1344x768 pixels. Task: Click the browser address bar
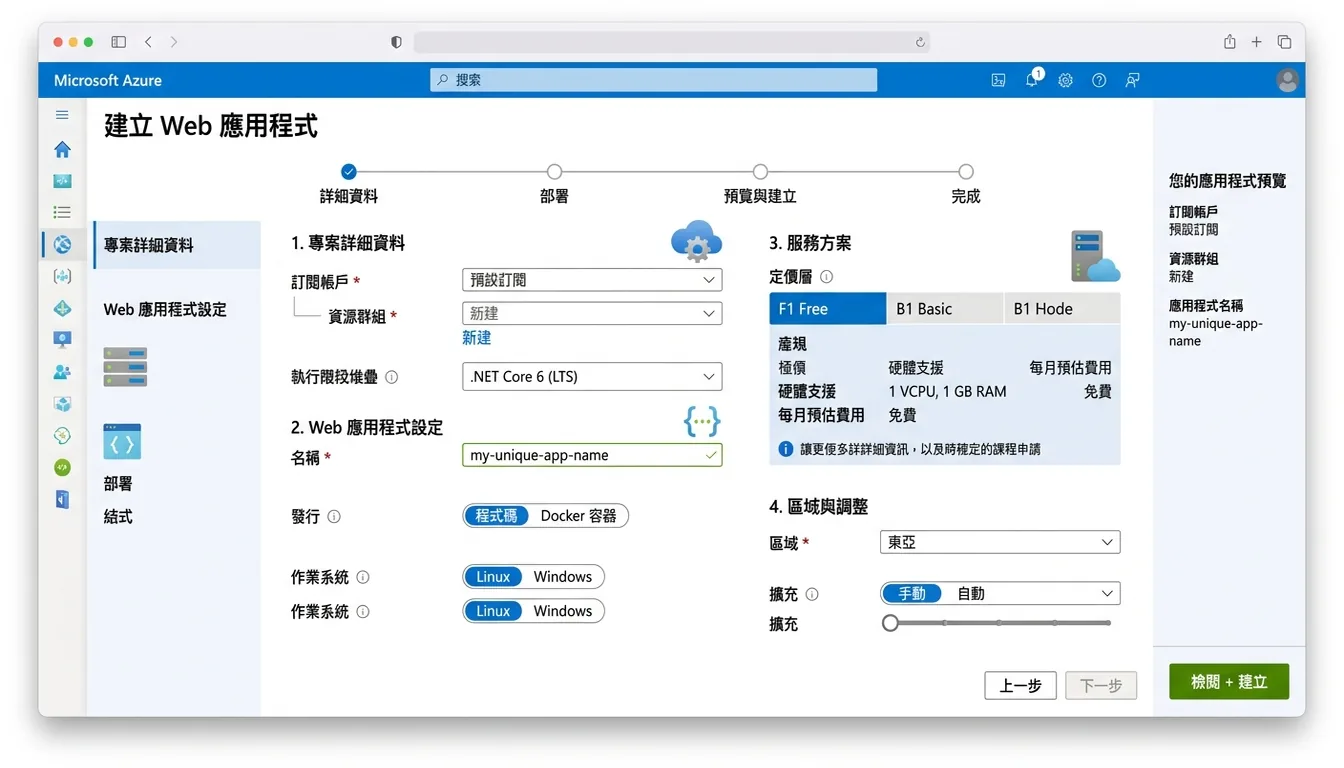(x=671, y=42)
